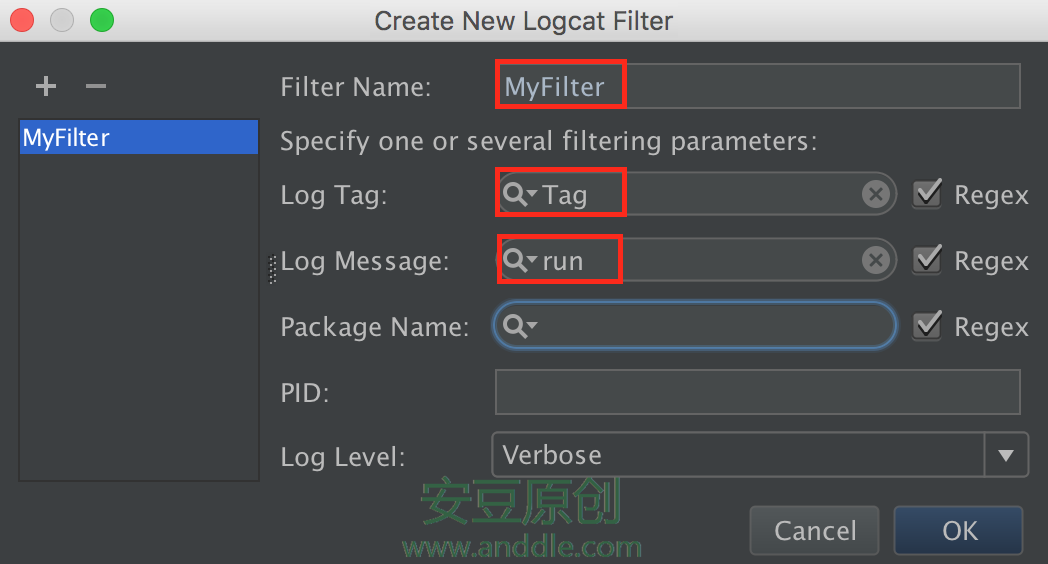
Task: Focus the PID input field
Action: point(757,392)
